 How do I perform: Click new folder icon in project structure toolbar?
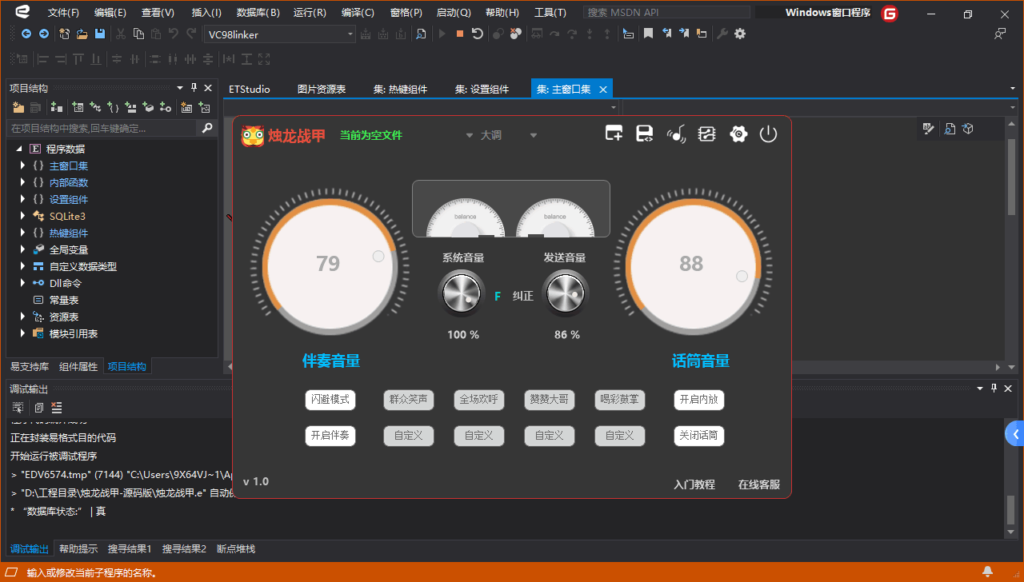click(x=18, y=108)
